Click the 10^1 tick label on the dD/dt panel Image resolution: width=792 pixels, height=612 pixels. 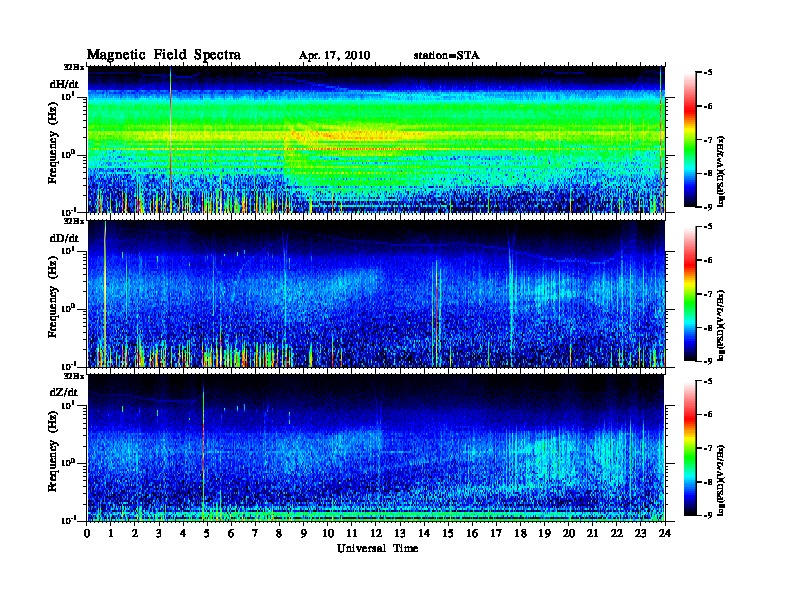(x=68, y=250)
